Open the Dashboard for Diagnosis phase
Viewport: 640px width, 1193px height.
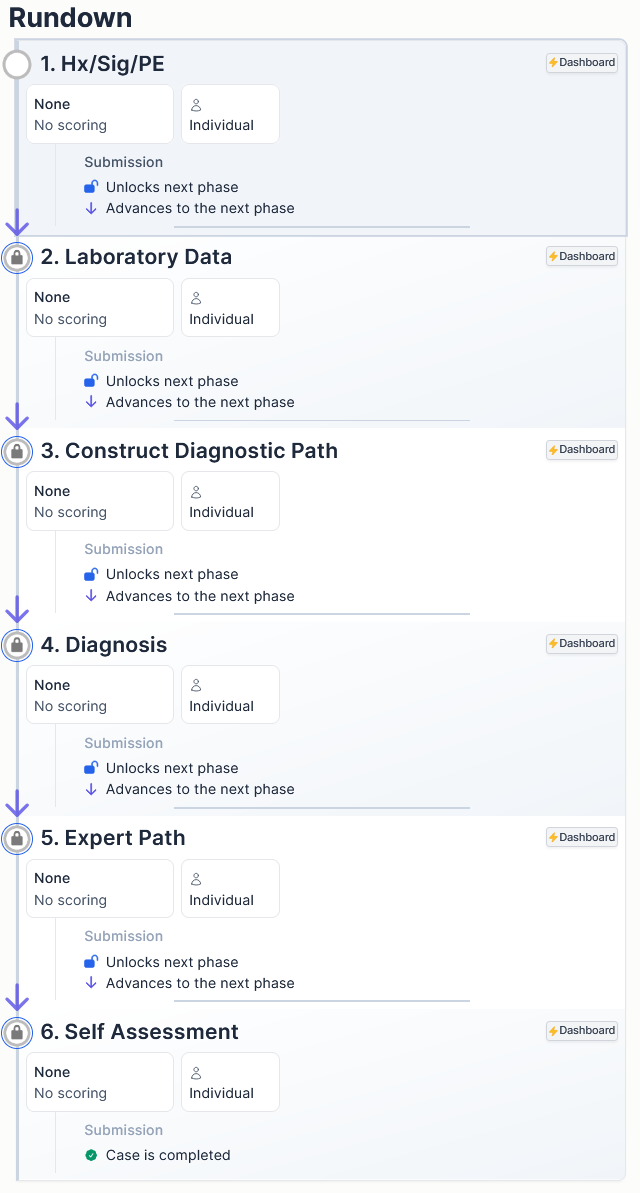(x=582, y=643)
